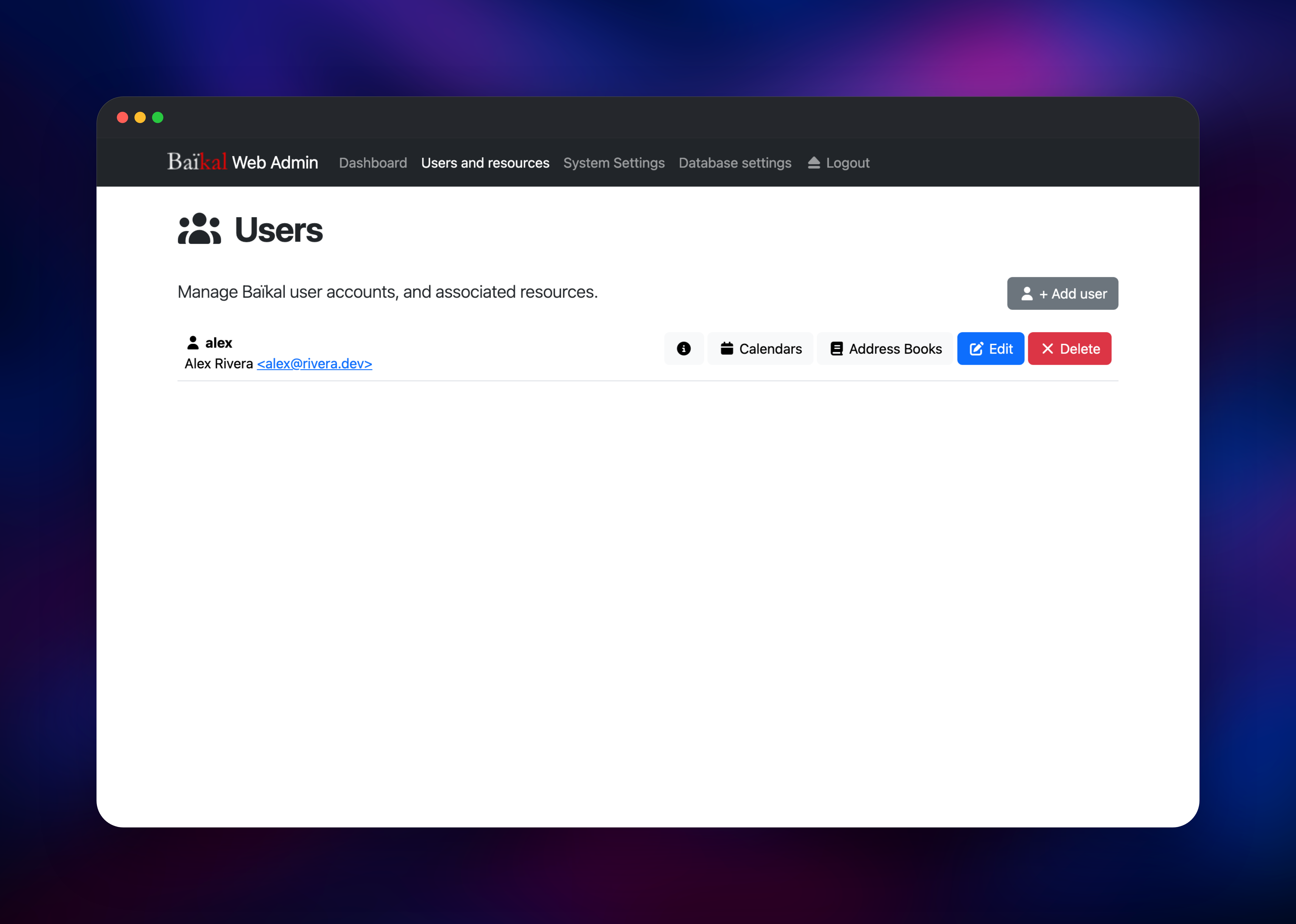Open Calendars for user alex
Image resolution: width=1296 pixels, height=924 pixels.
coord(760,349)
